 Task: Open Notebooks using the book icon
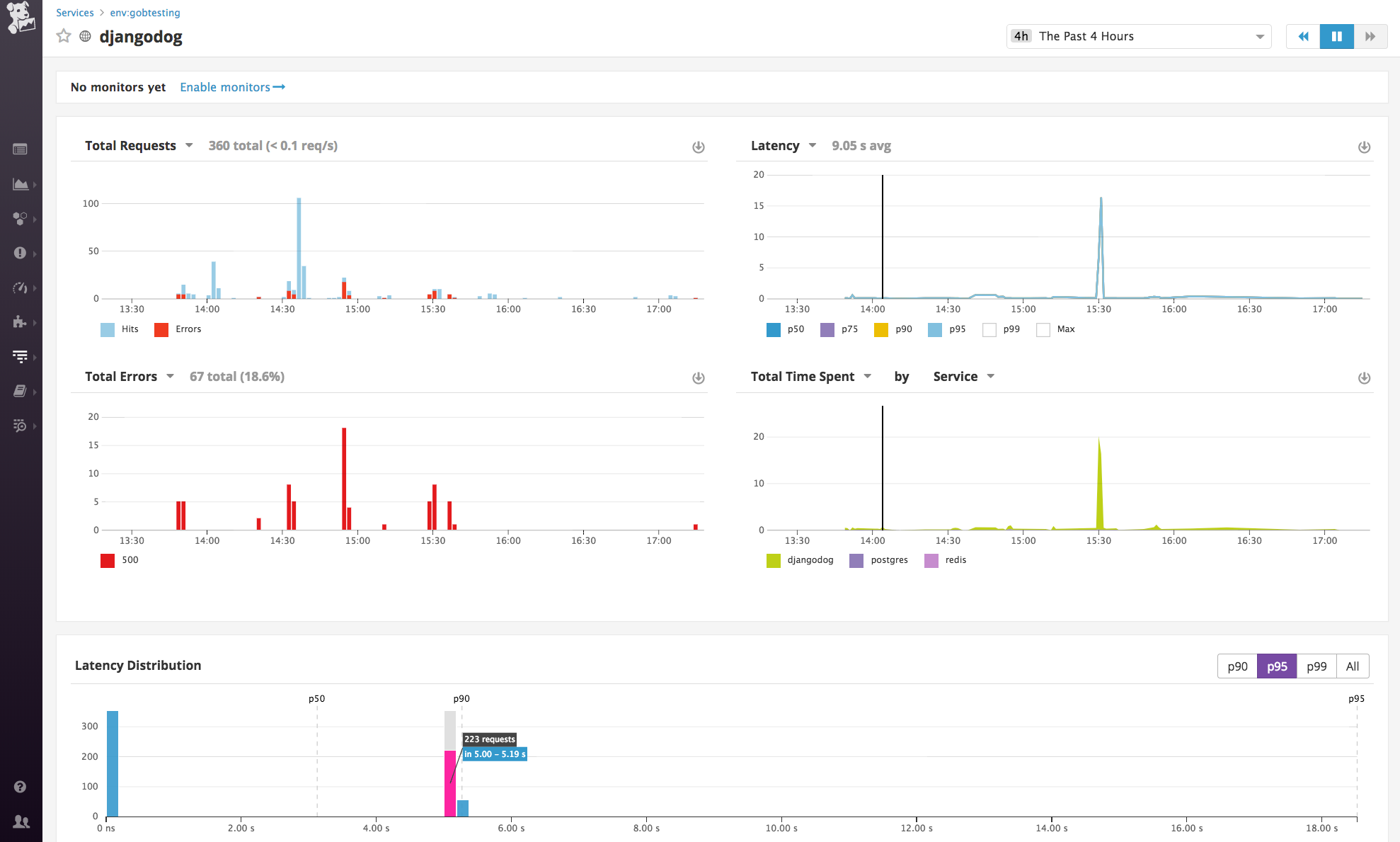[20, 391]
